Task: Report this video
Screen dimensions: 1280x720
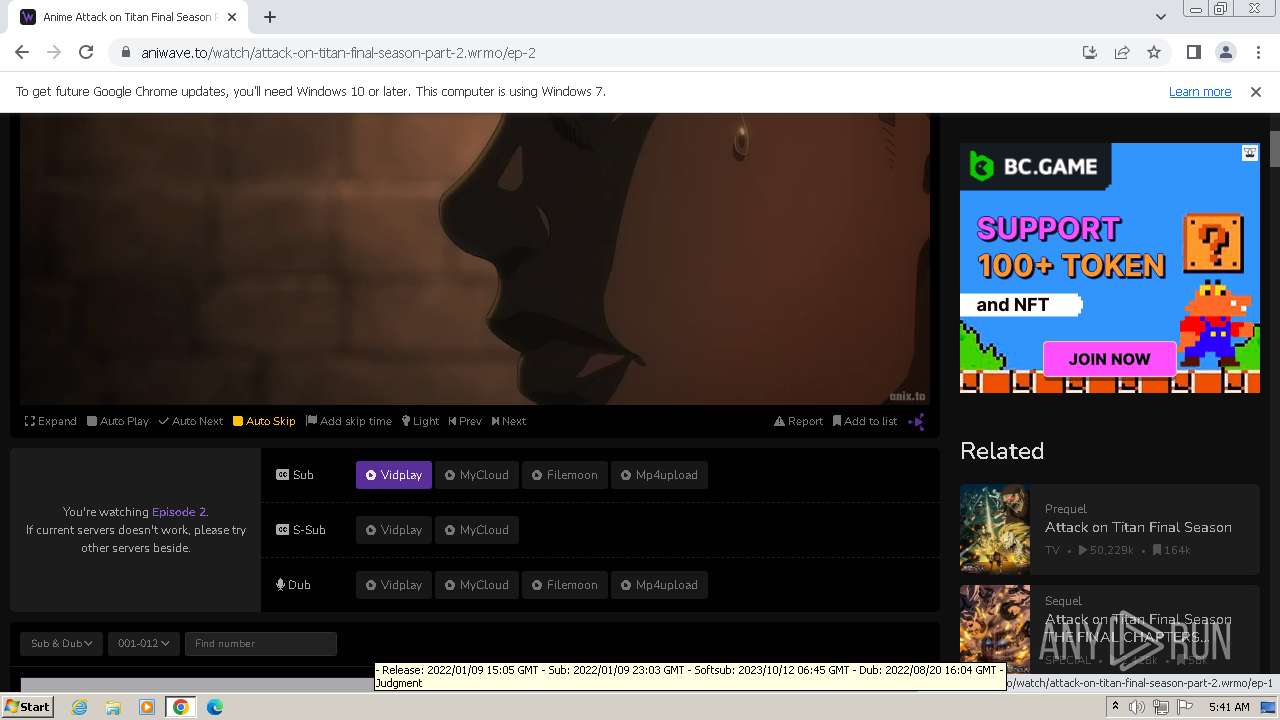Action: (798, 421)
